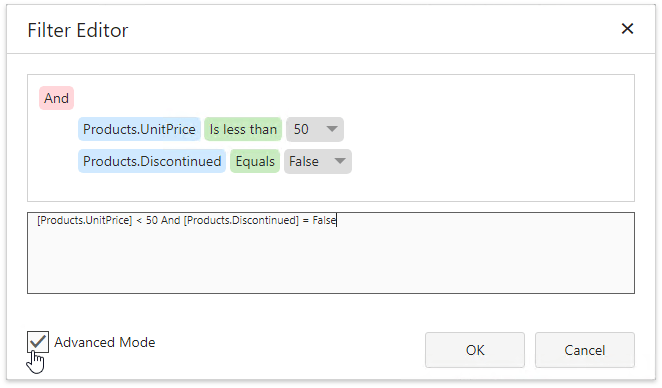The image size is (662, 388).
Task: Click empty area of condition tree panel
Action: pos(486,139)
